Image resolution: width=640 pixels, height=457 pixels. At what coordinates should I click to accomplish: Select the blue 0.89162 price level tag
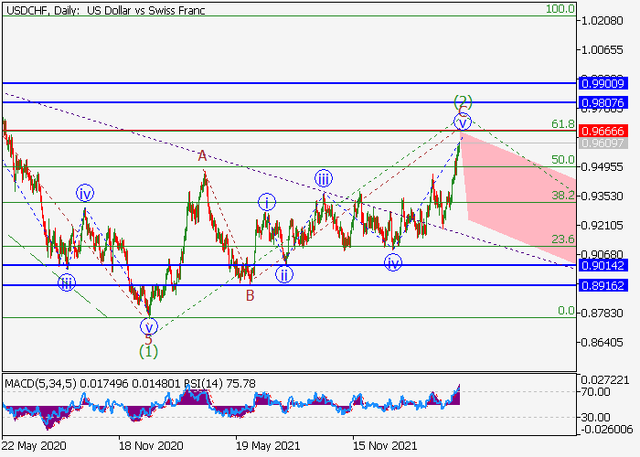[603, 285]
